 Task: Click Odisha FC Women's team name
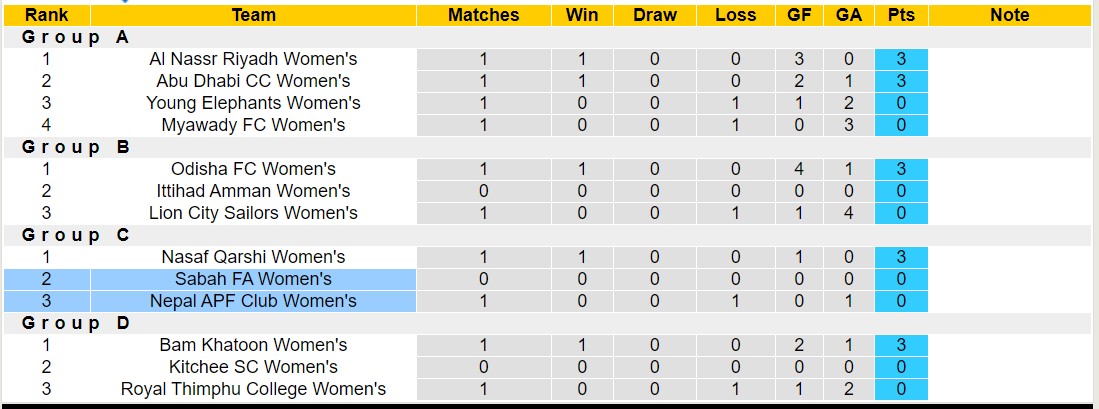point(253,169)
